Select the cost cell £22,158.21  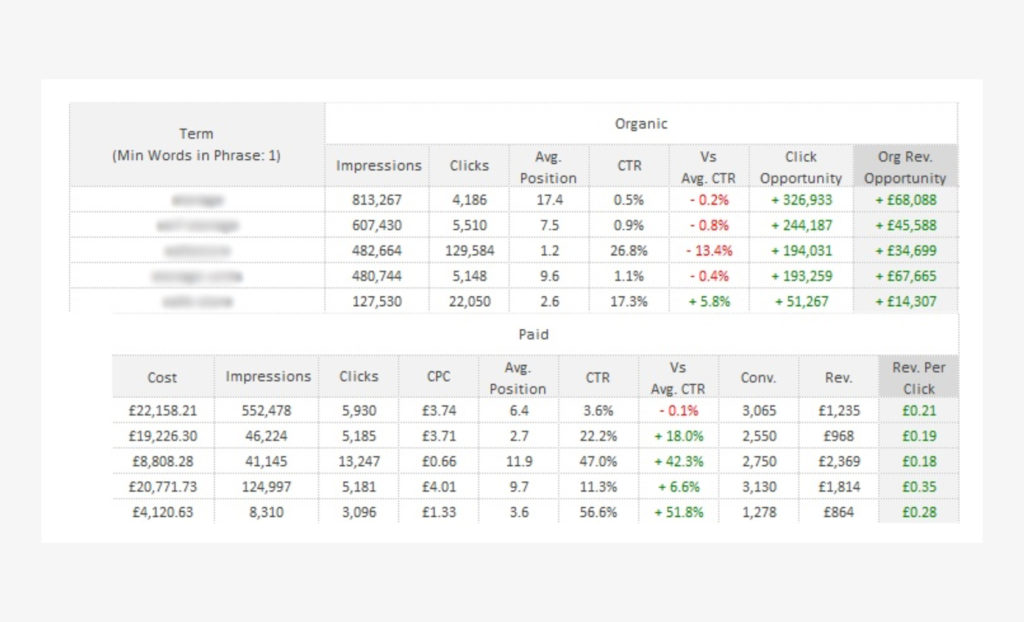pyautogui.click(x=162, y=410)
